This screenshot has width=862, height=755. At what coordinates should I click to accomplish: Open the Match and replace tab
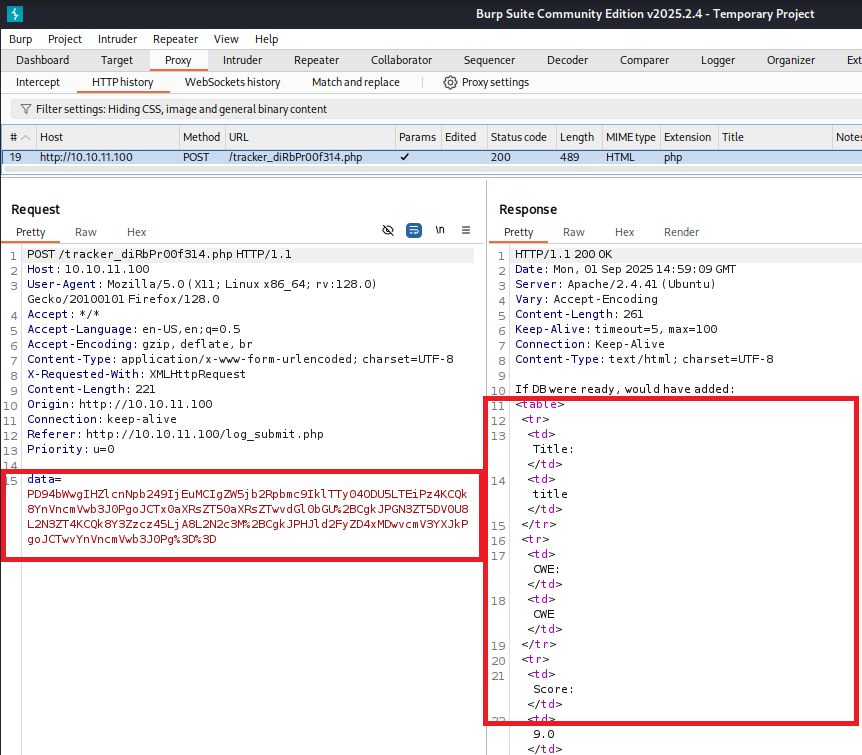[355, 82]
